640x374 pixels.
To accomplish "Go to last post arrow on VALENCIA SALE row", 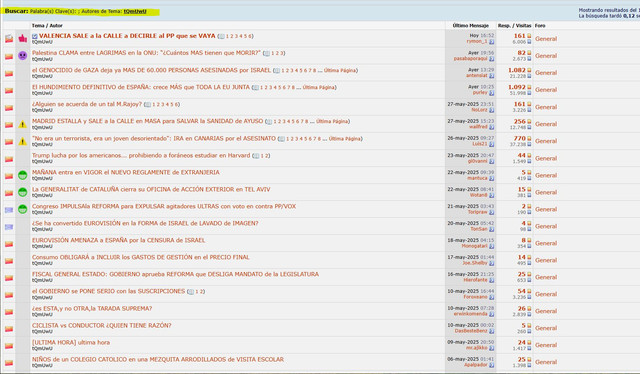I will [x=491, y=42].
